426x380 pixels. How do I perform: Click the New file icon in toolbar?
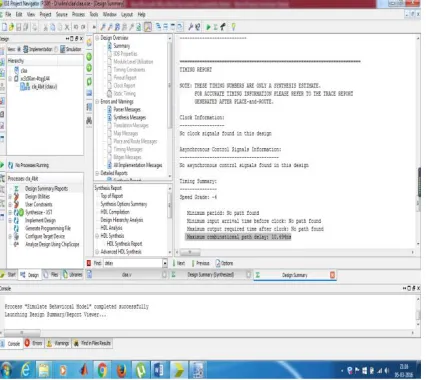point(5,27)
